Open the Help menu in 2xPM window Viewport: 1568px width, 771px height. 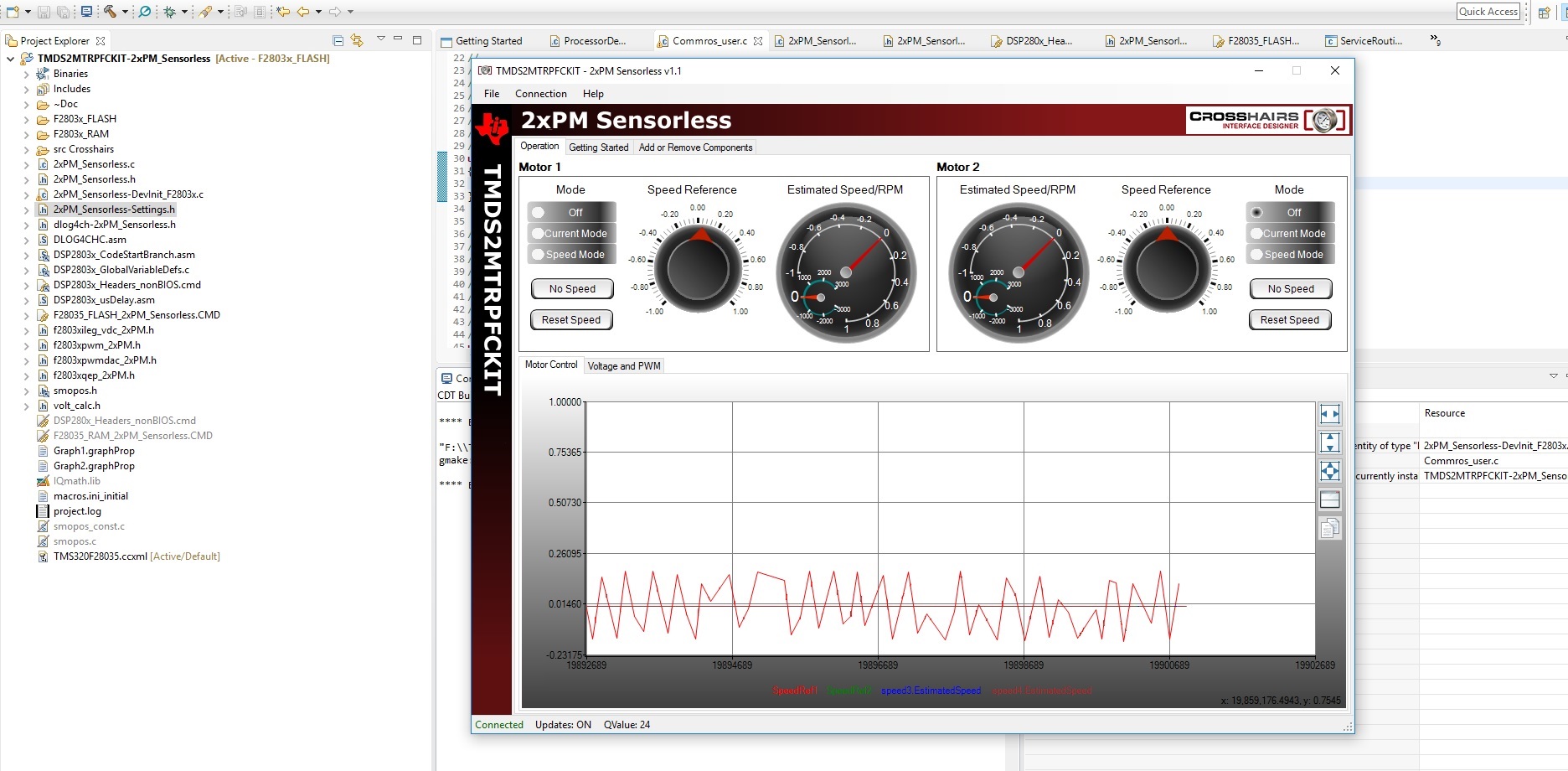[593, 94]
